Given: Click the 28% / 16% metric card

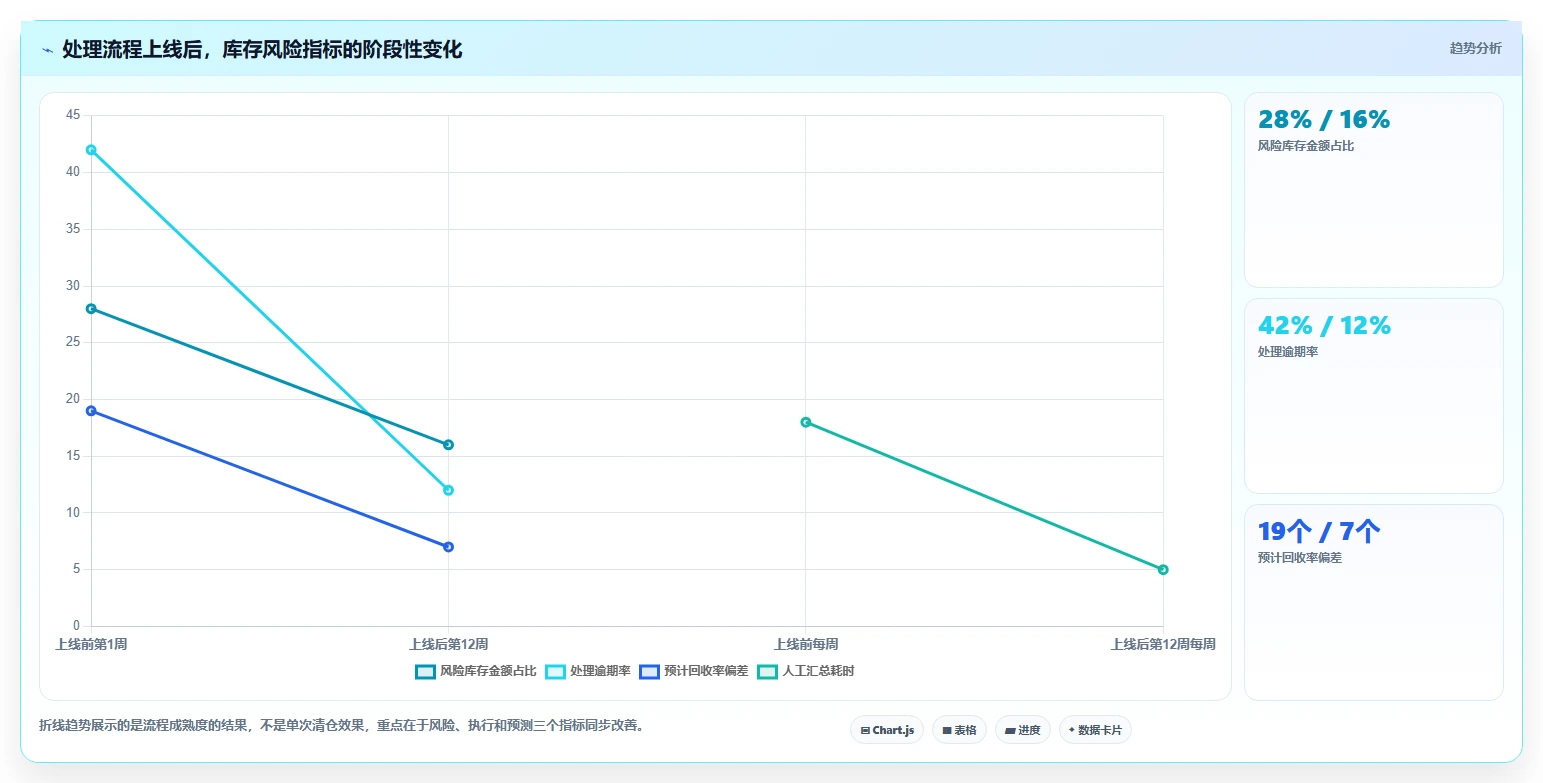Looking at the screenshot, I should pyautogui.click(x=1373, y=190).
